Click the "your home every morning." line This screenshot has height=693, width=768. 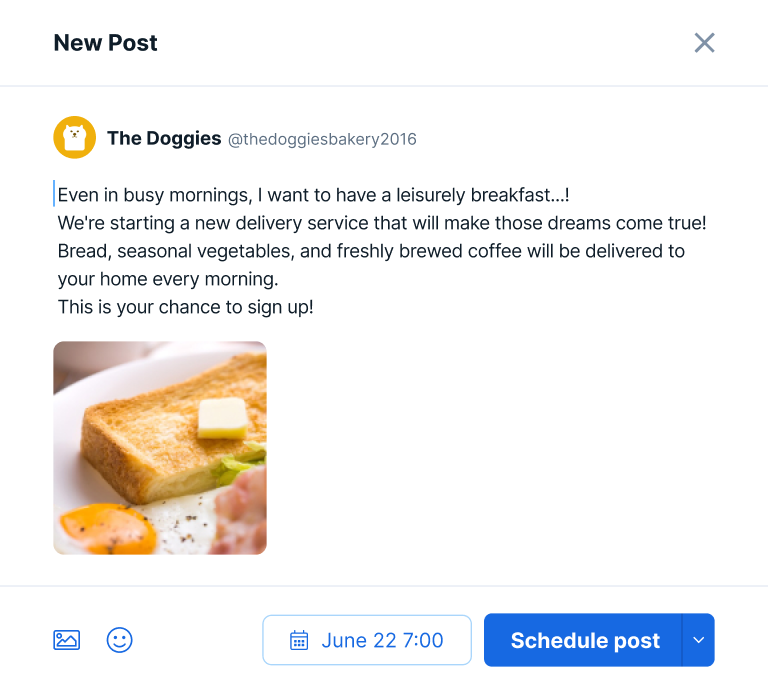[x=168, y=279]
